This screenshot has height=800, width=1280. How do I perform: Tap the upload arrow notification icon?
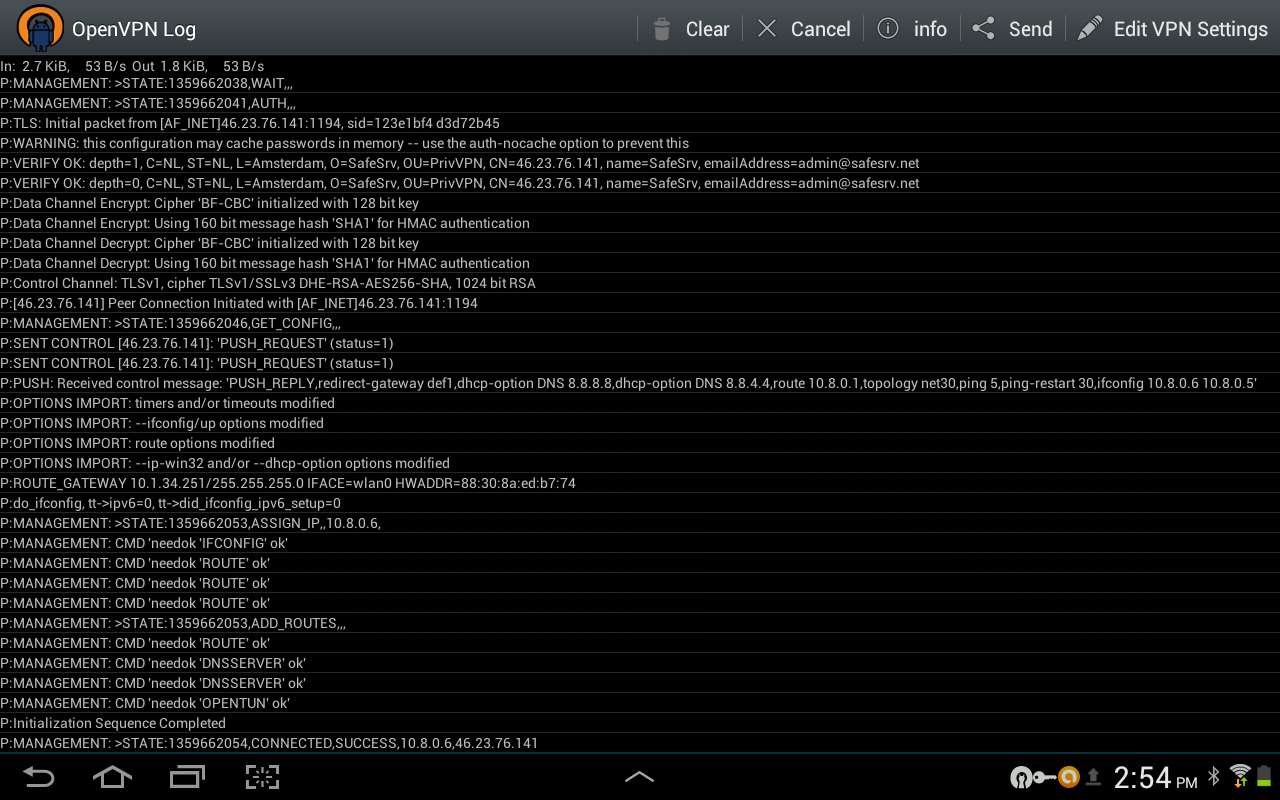click(1093, 777)
